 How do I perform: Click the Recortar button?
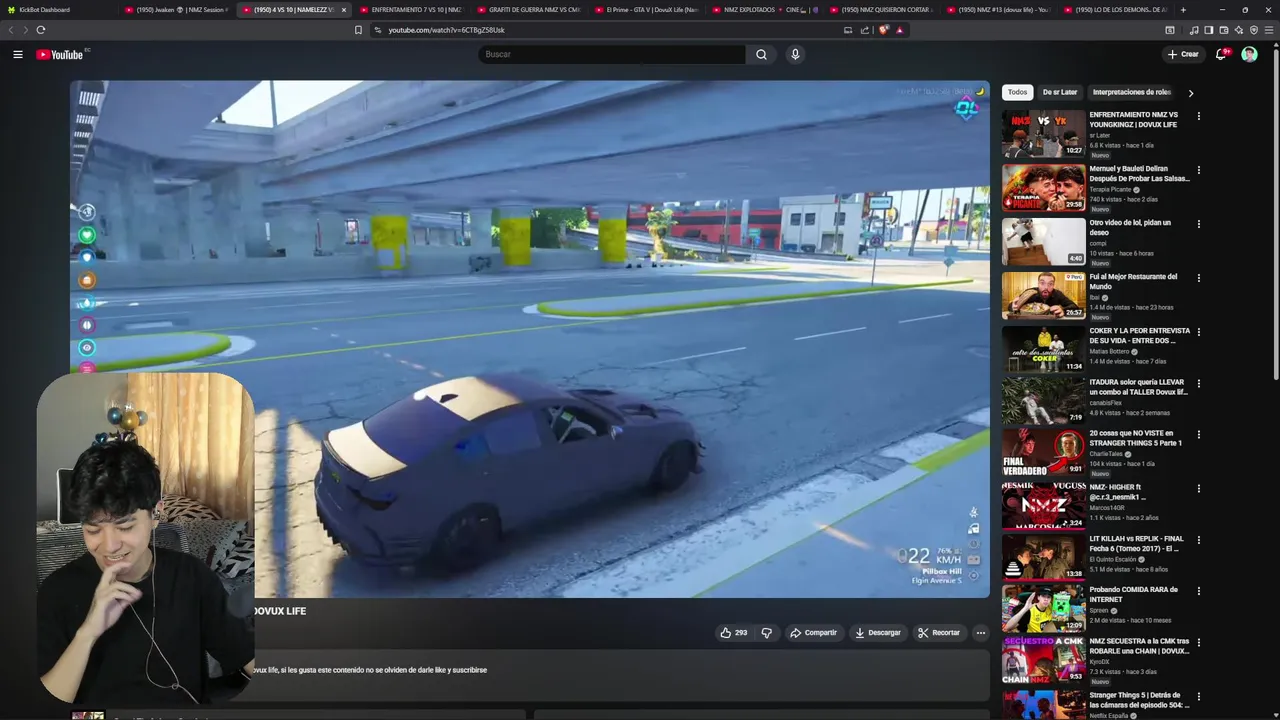pos(939,632)
